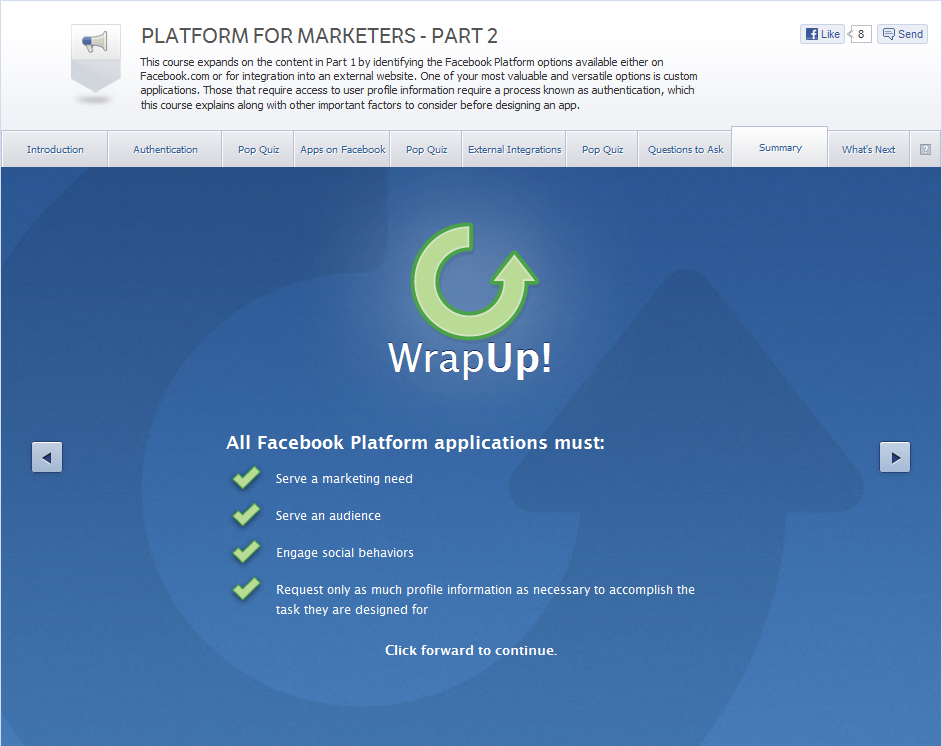Click the course description paragraph
Screen dimensions: 942x746
coord(419,83)
